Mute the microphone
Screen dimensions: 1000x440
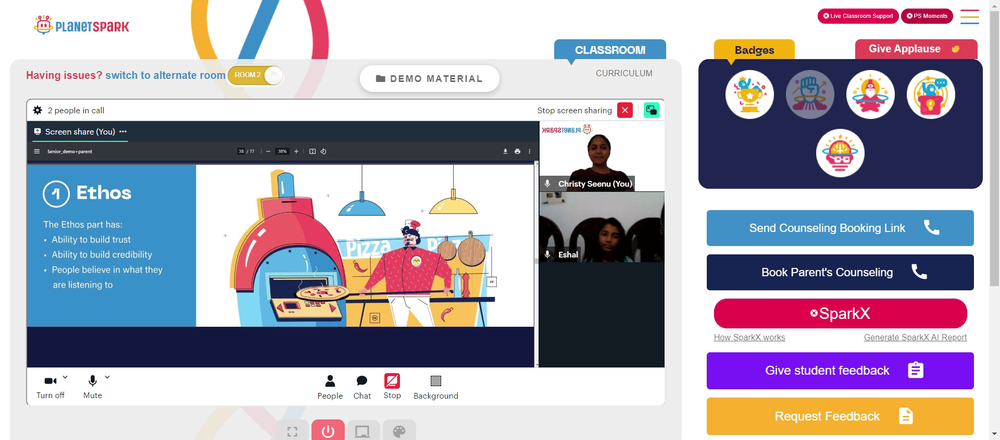[92, 387]
